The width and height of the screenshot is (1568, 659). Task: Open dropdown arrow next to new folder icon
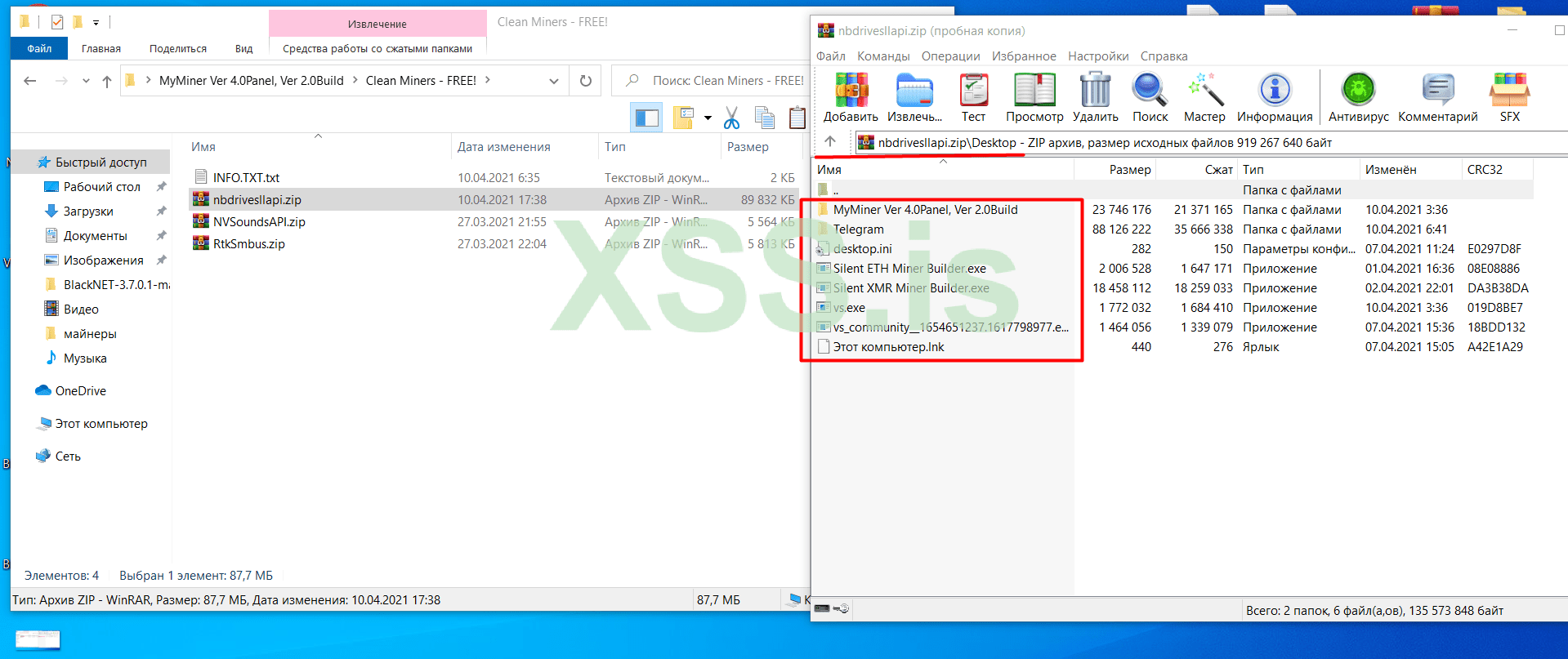(708, 118)
